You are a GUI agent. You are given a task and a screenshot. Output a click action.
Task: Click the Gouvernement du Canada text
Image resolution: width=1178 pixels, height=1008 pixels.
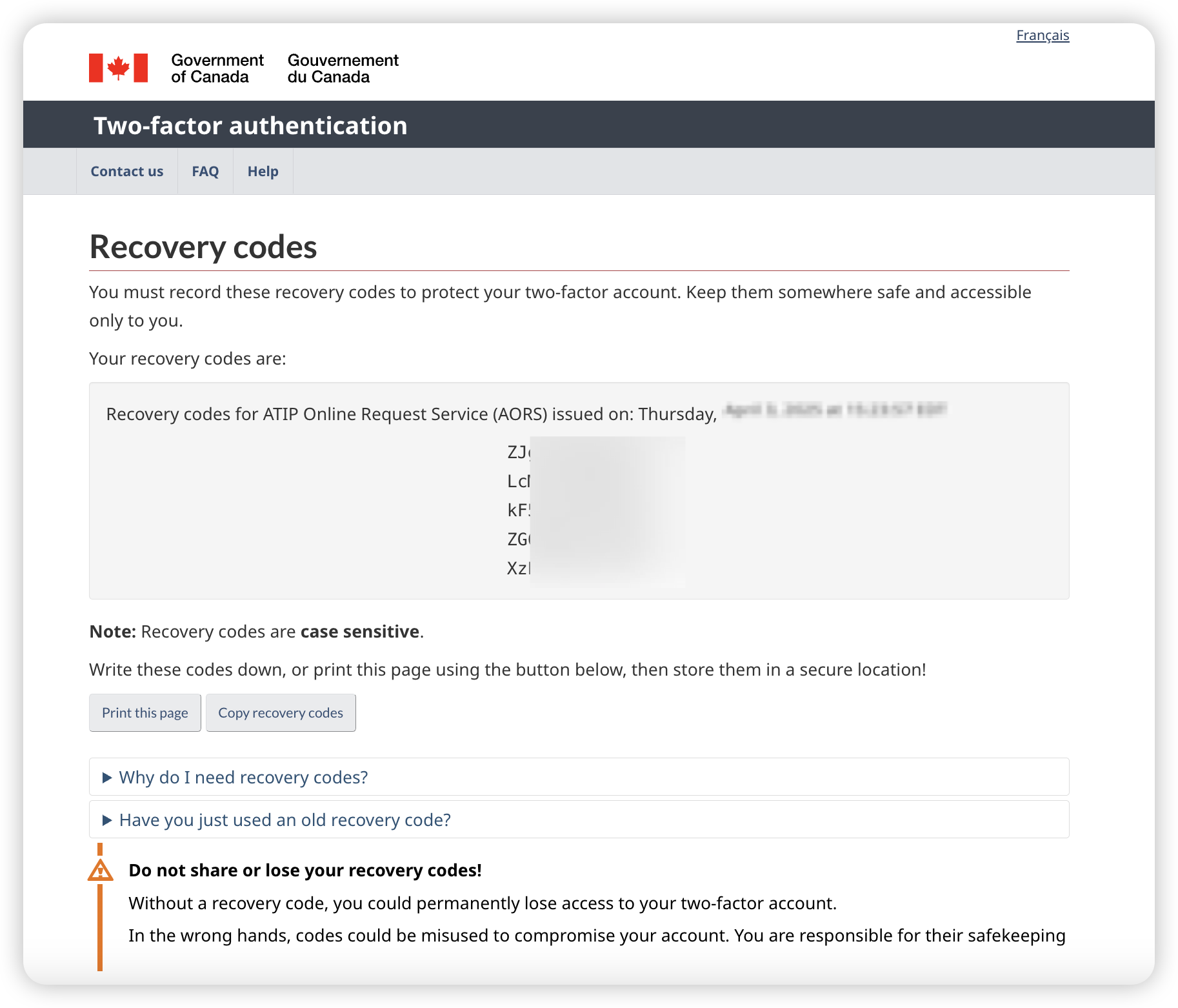[343, 68]
